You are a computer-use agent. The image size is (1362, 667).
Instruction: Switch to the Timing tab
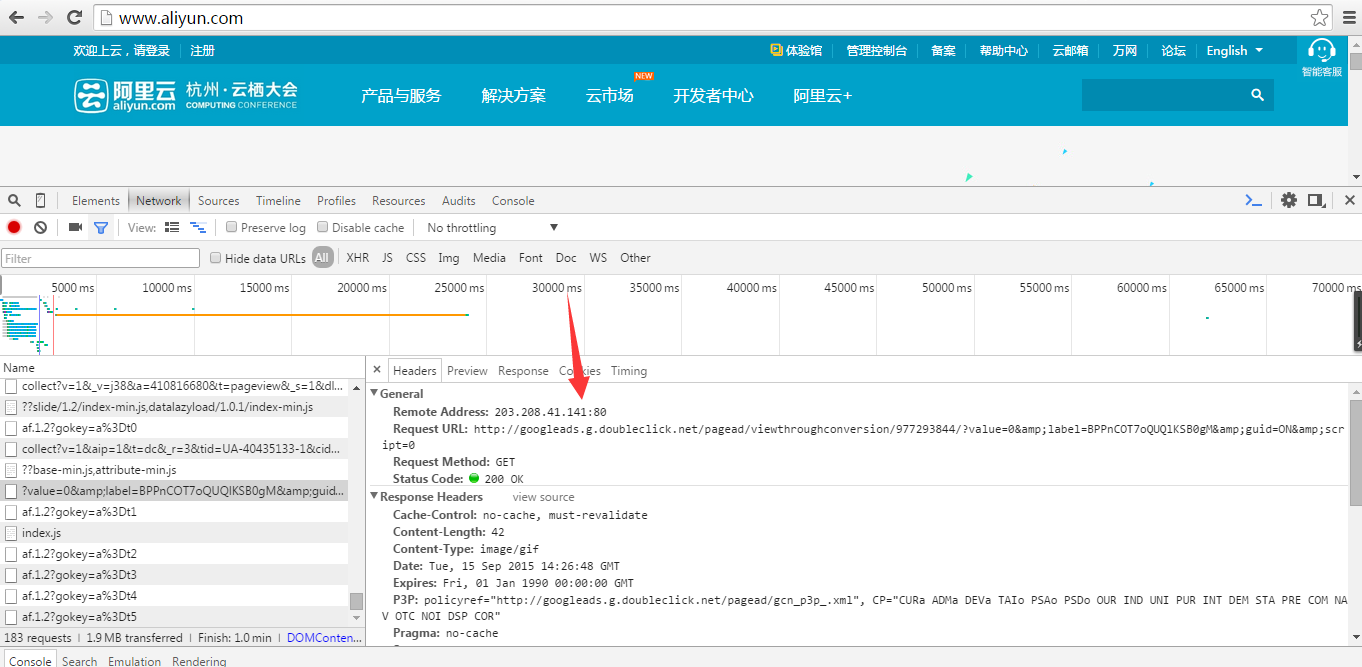coord(629,371)
